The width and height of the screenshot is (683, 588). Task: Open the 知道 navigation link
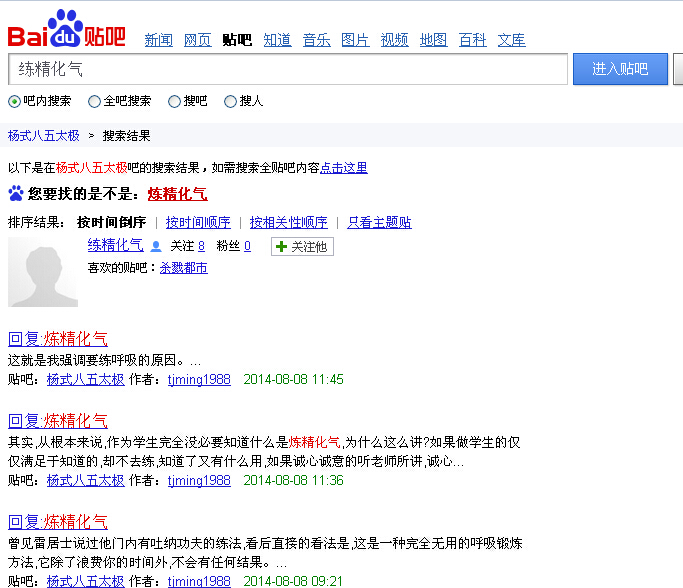coord(277,40)
